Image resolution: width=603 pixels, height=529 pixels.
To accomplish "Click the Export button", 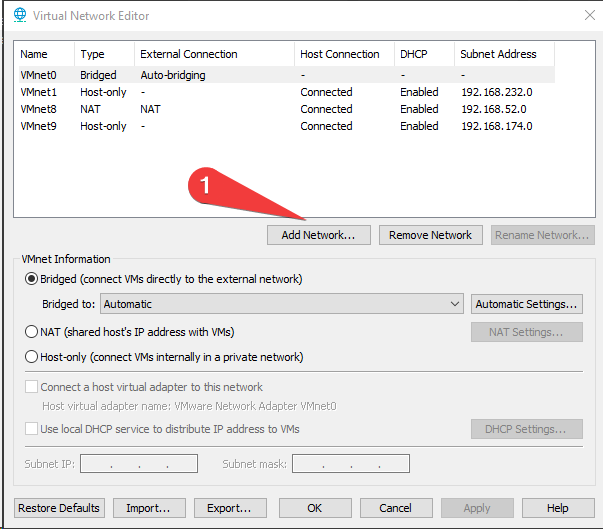I will (230, 508).
